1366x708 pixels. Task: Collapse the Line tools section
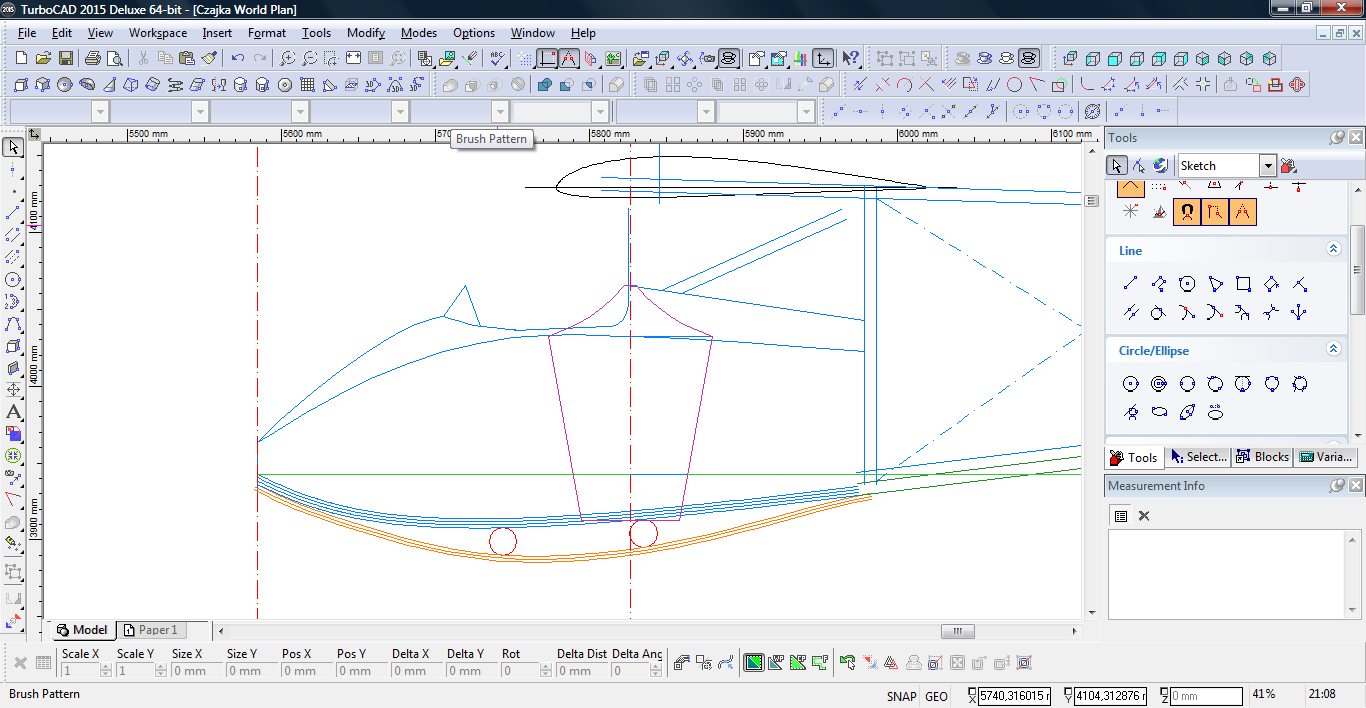[x=1333, y=249]
